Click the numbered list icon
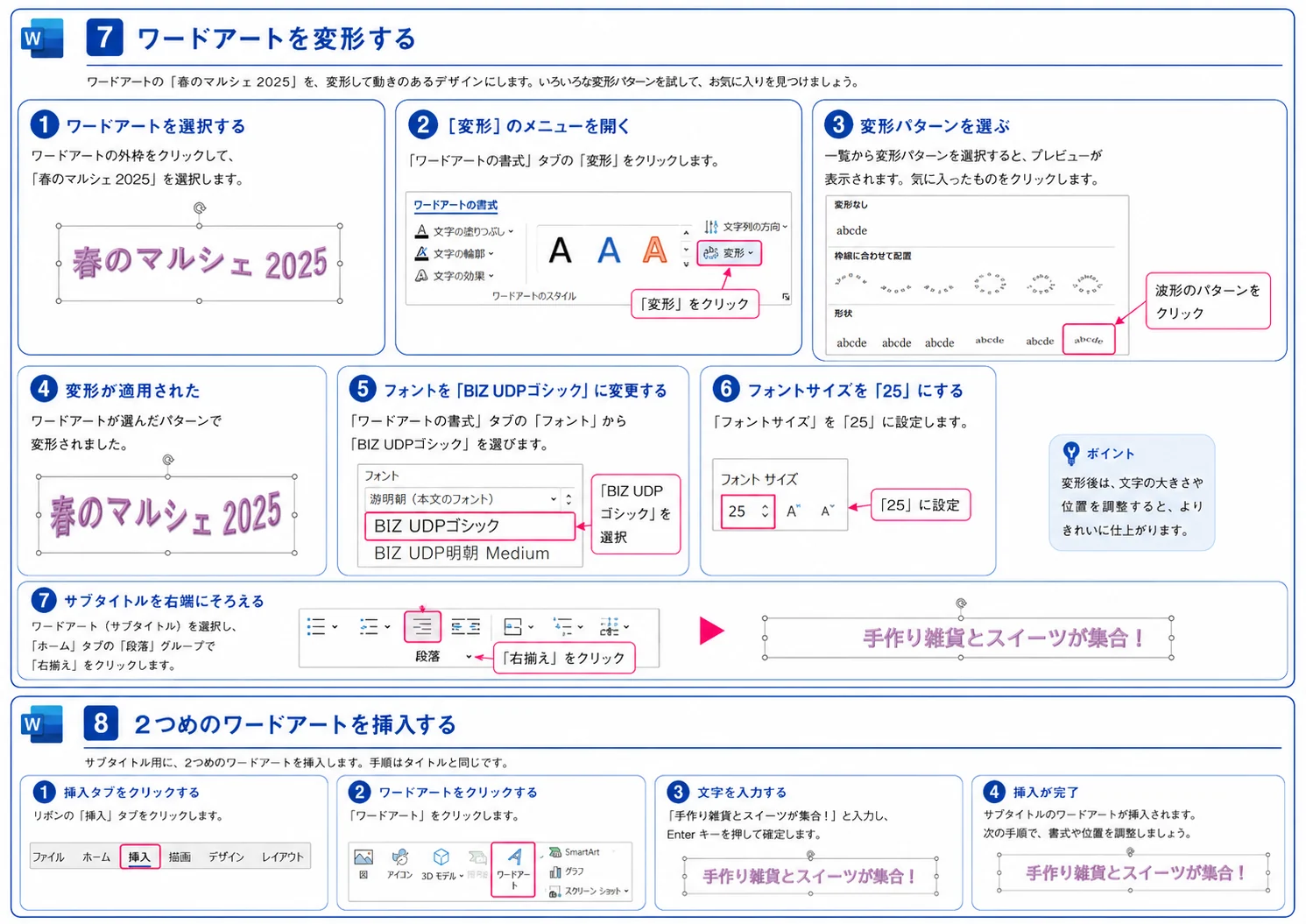The image size is (1306, 924). coord(369,626)
